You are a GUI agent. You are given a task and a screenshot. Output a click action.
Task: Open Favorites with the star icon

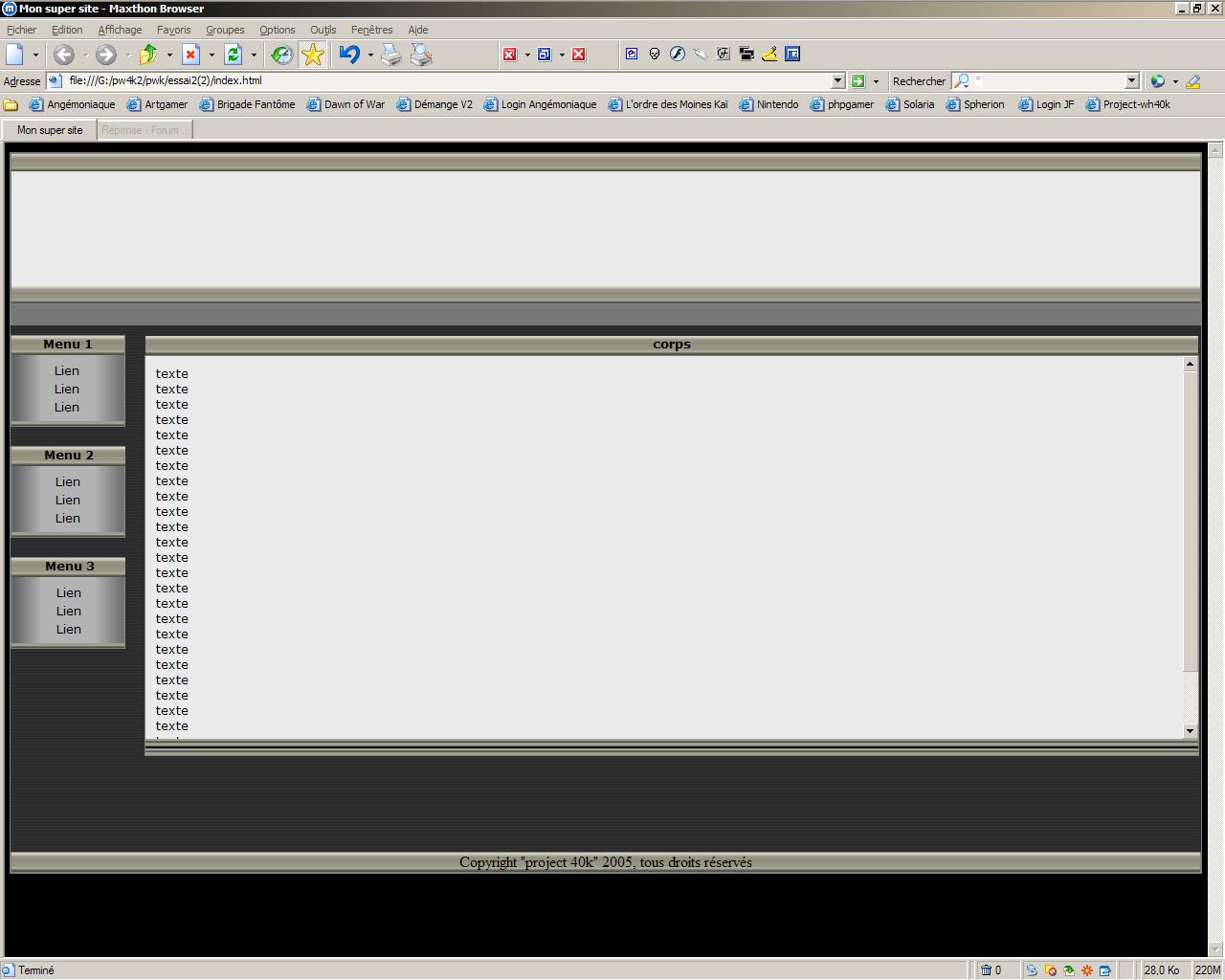coord(313,55)
